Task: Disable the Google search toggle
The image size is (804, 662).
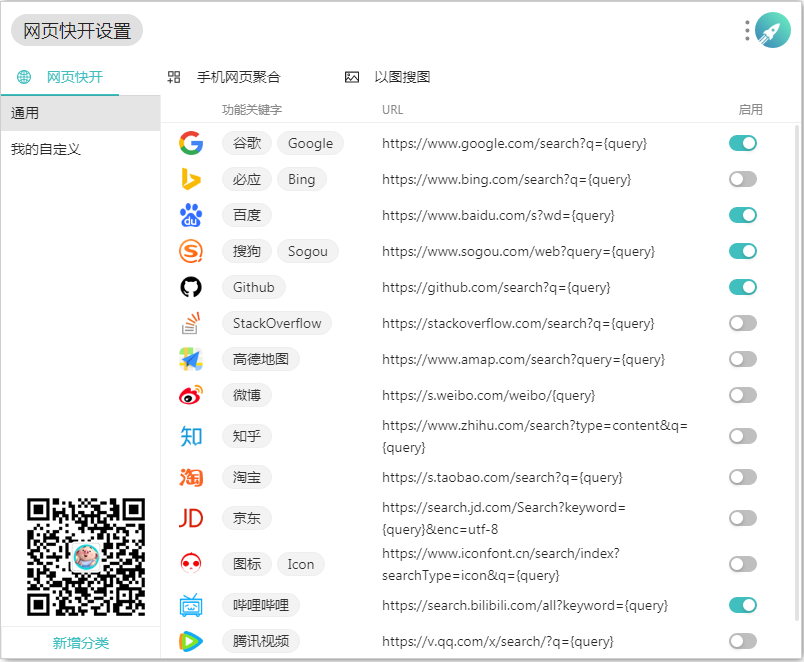Action: tap(742, 143)
